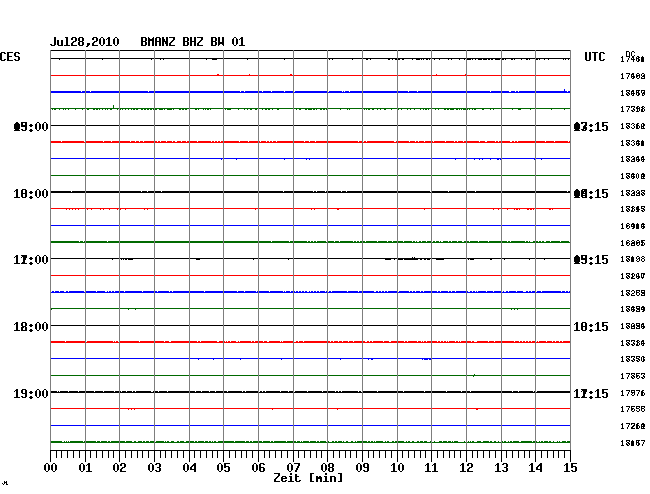Click x-axis tick label 06

258,467
